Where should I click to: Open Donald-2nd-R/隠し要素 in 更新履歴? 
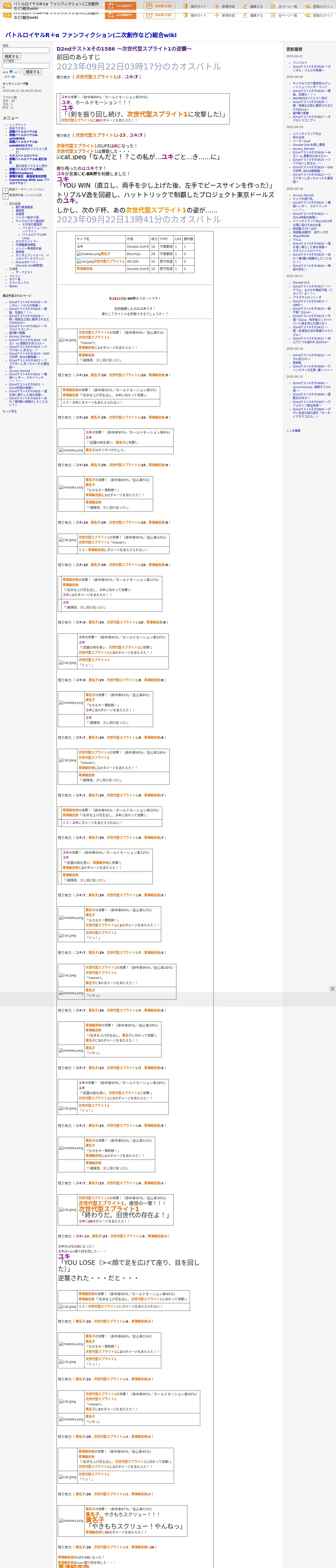309,145
